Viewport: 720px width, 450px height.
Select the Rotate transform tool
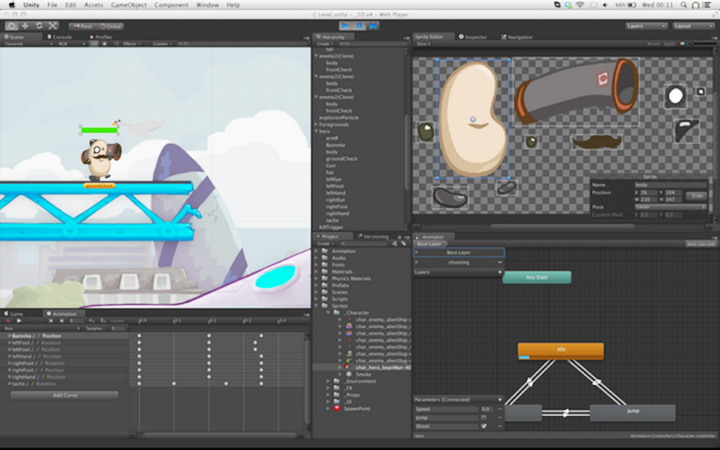(x=39, y=26)
